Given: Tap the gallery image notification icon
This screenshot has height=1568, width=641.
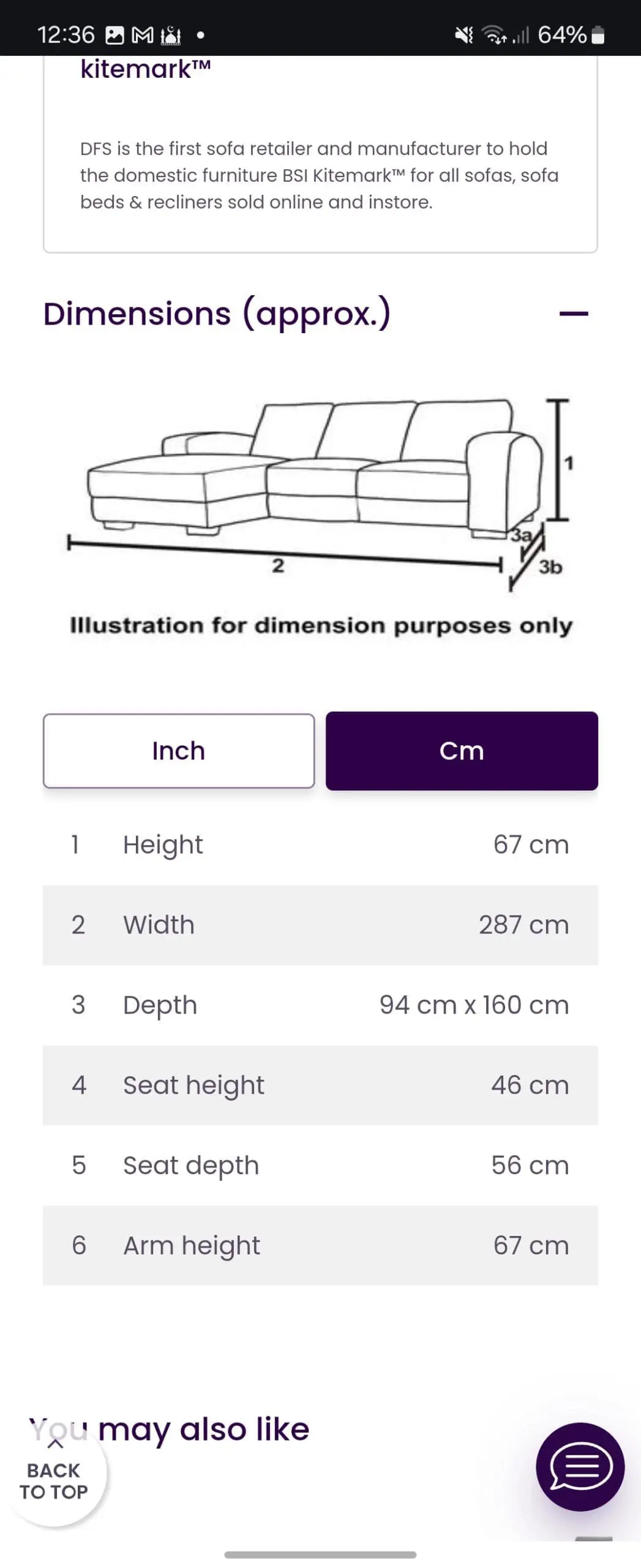Looking at the screenshot, I should coord(114,36).
